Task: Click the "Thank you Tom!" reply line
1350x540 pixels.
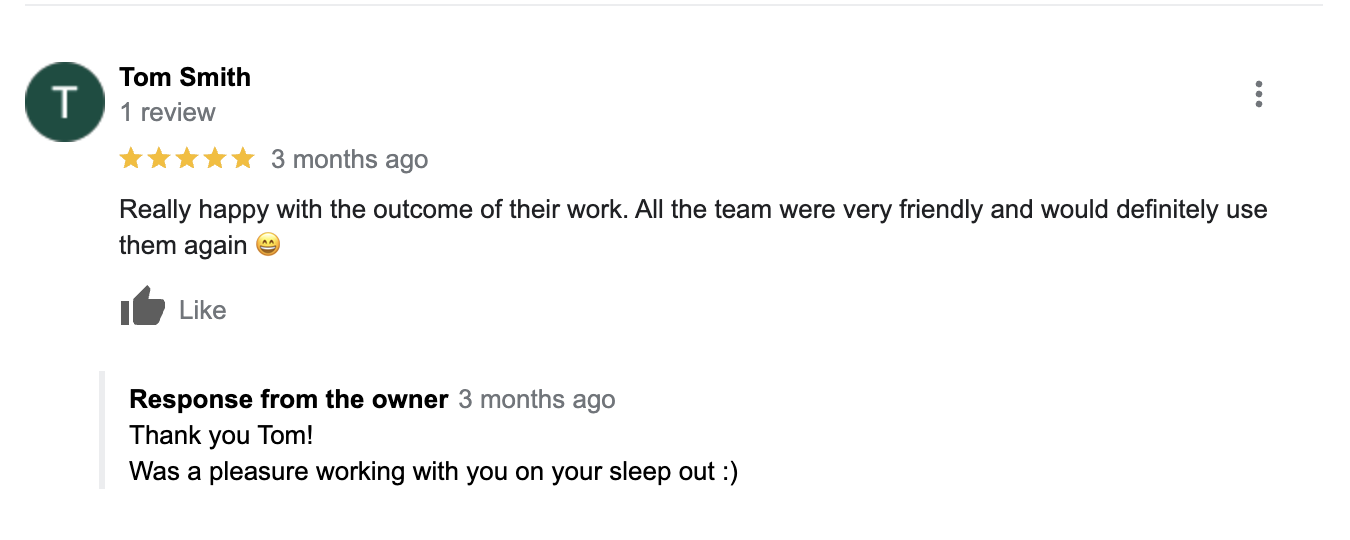Action: (x=221, y=436)
